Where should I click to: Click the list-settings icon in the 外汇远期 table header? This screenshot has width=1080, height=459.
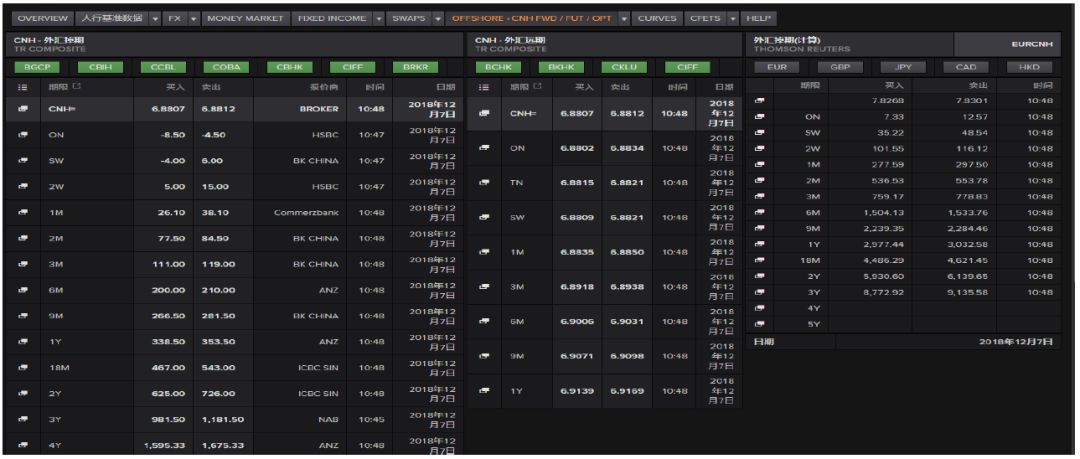click(484, 88)
